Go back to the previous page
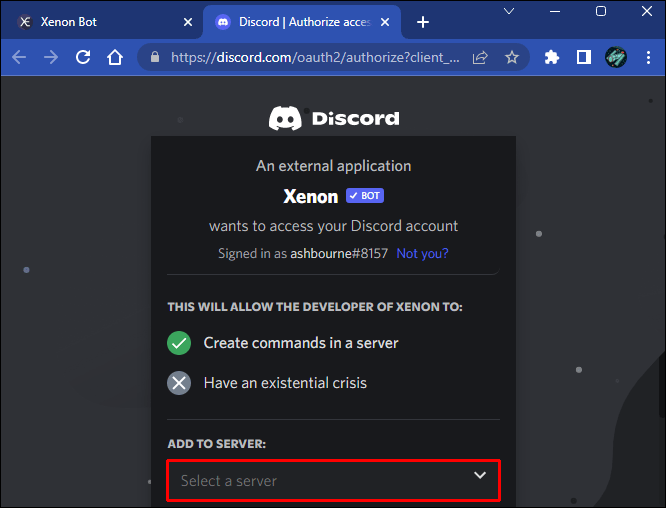The height and width of the screenshot is (508, 666). click(x=19, y=57)
